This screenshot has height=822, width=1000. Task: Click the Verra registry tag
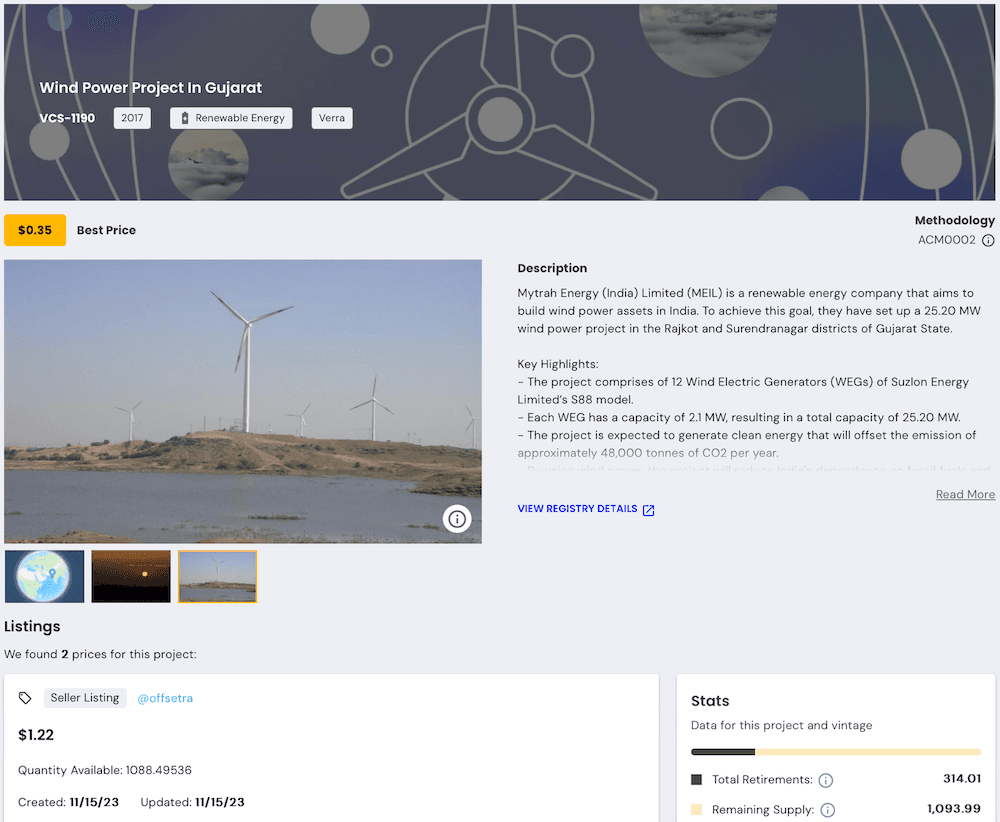tap(332, 118)
